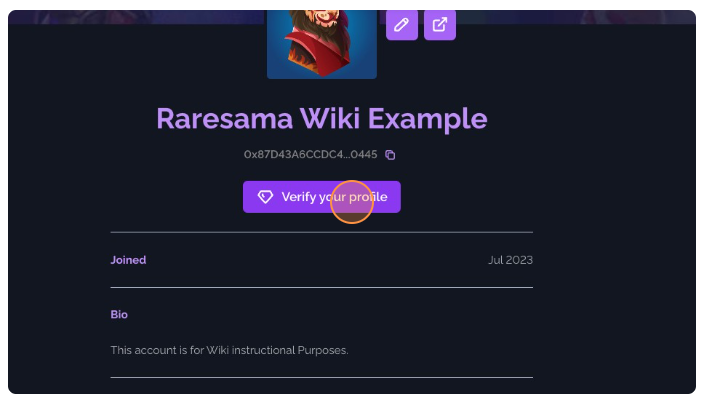Click the banner image left of the avatar
Viewport: 705px width, 401px height.
(137, 17)
